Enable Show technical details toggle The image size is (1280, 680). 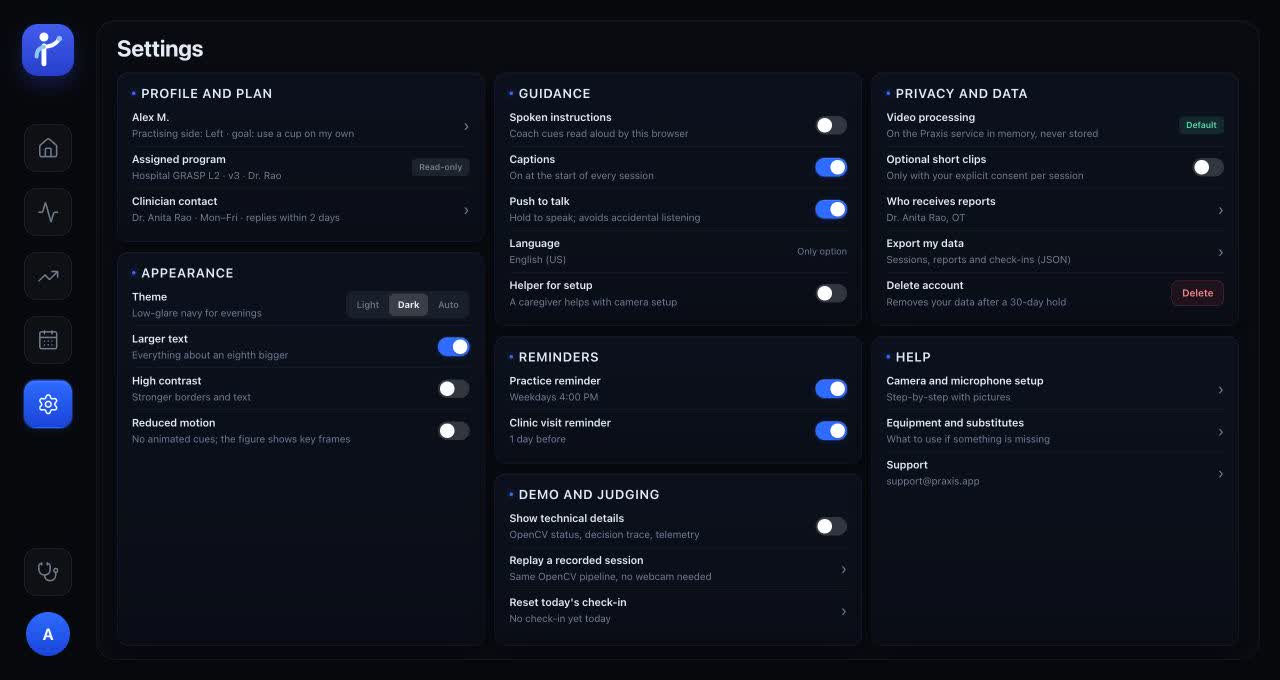pos(831,526)
